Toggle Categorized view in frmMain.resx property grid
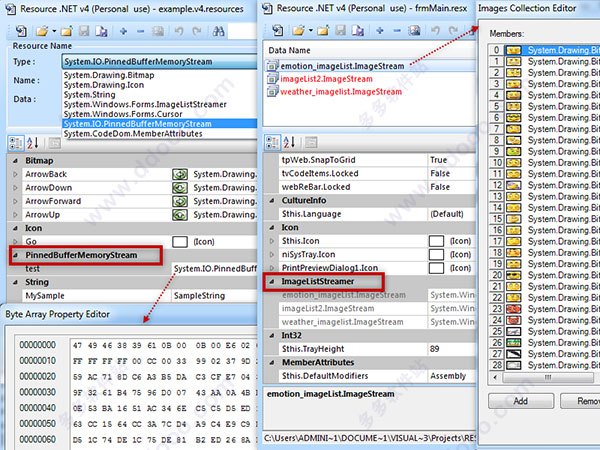Image resolution: width=600 pixels, height=450 pixels. 272,142
